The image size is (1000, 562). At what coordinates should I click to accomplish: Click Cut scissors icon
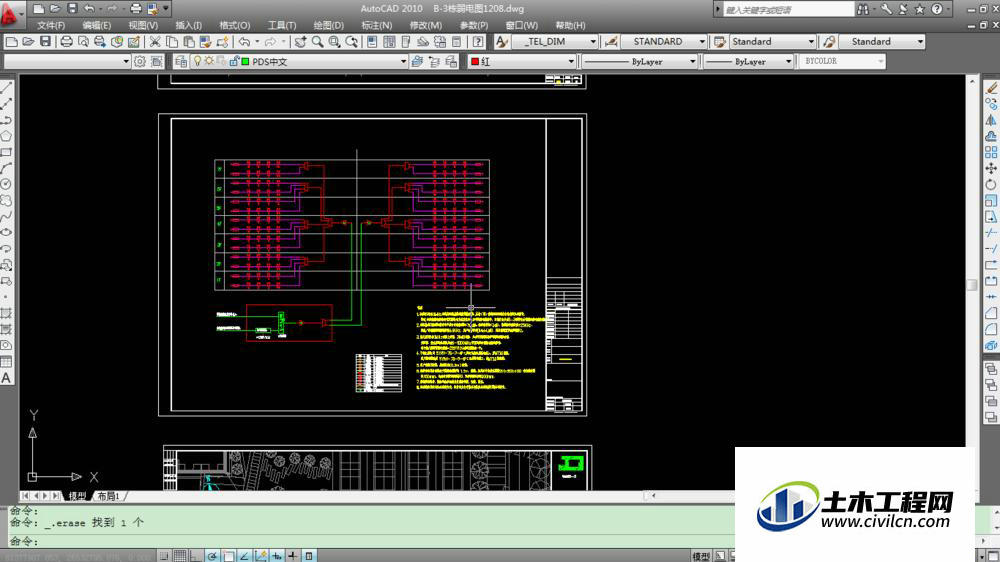[155, 42]
